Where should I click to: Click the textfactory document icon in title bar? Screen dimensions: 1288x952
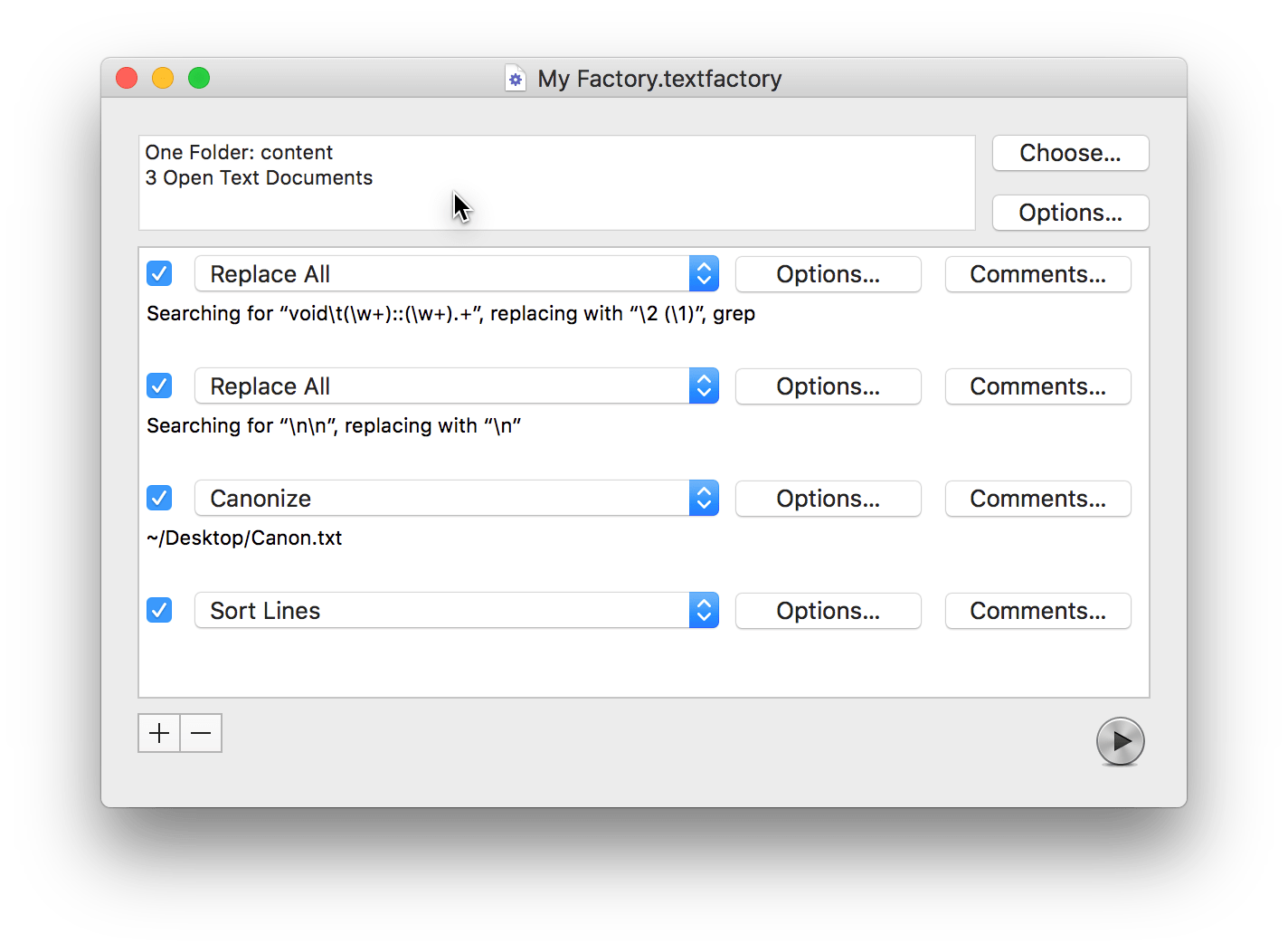(x=516, y=79)
